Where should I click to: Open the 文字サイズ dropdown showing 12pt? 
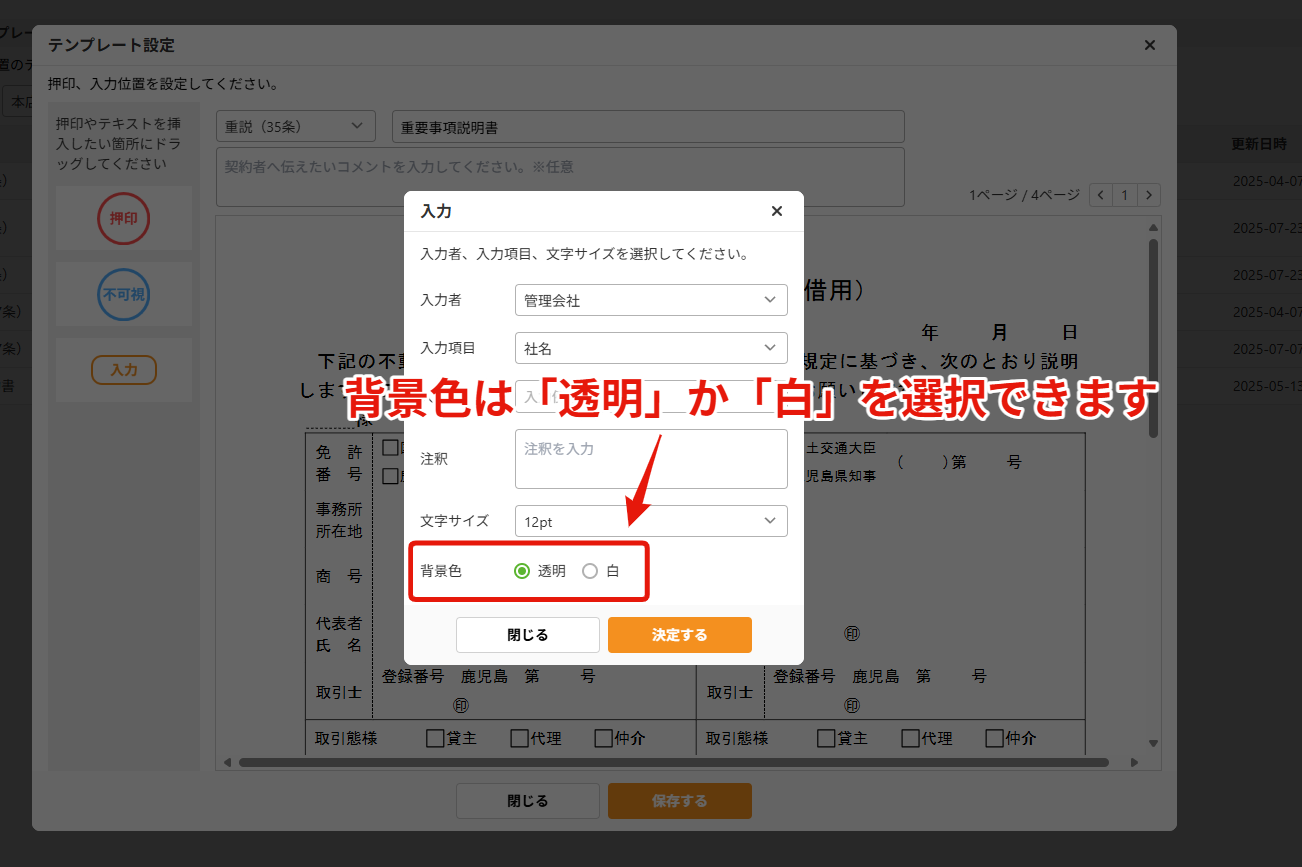point(651,521)
